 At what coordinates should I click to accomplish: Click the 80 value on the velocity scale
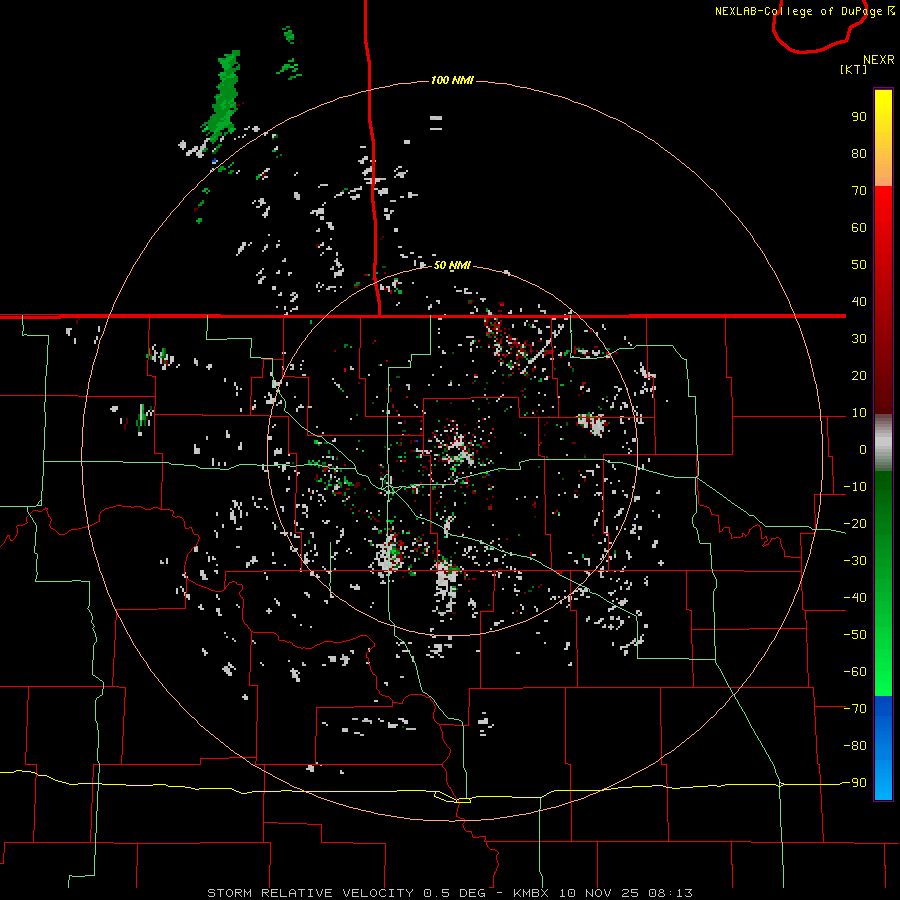[859, 154]
